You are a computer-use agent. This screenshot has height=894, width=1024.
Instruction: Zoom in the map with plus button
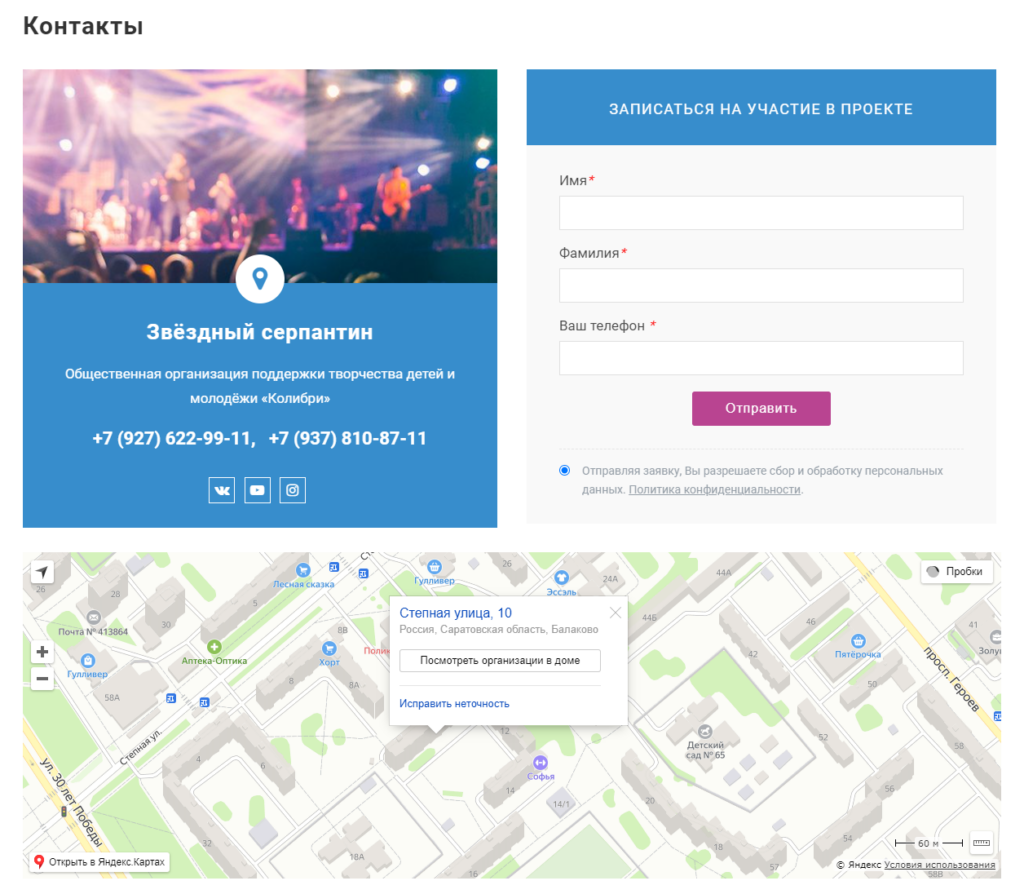(42, 652)
